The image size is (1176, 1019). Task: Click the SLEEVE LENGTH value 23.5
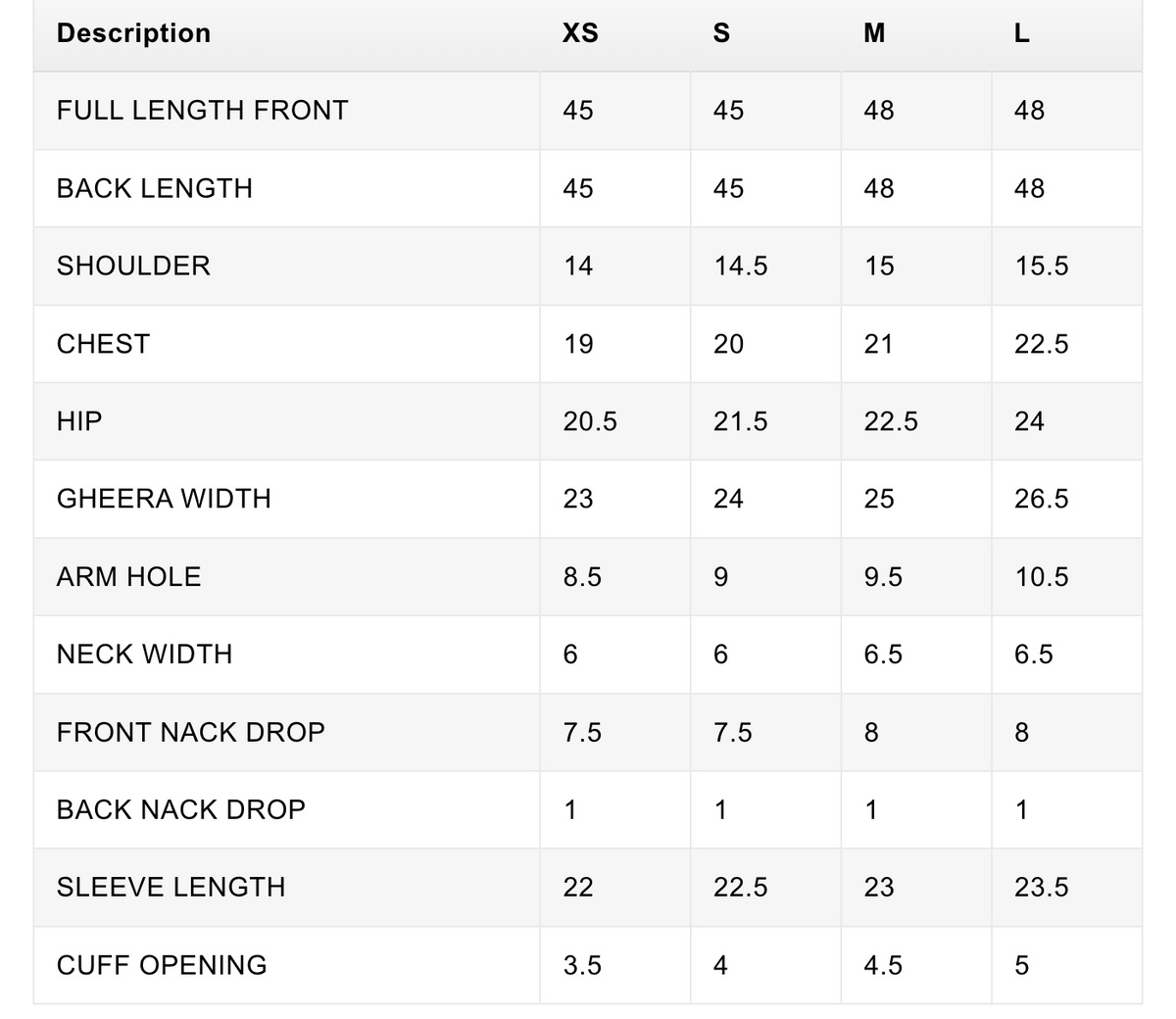(x=1041, y=887)
